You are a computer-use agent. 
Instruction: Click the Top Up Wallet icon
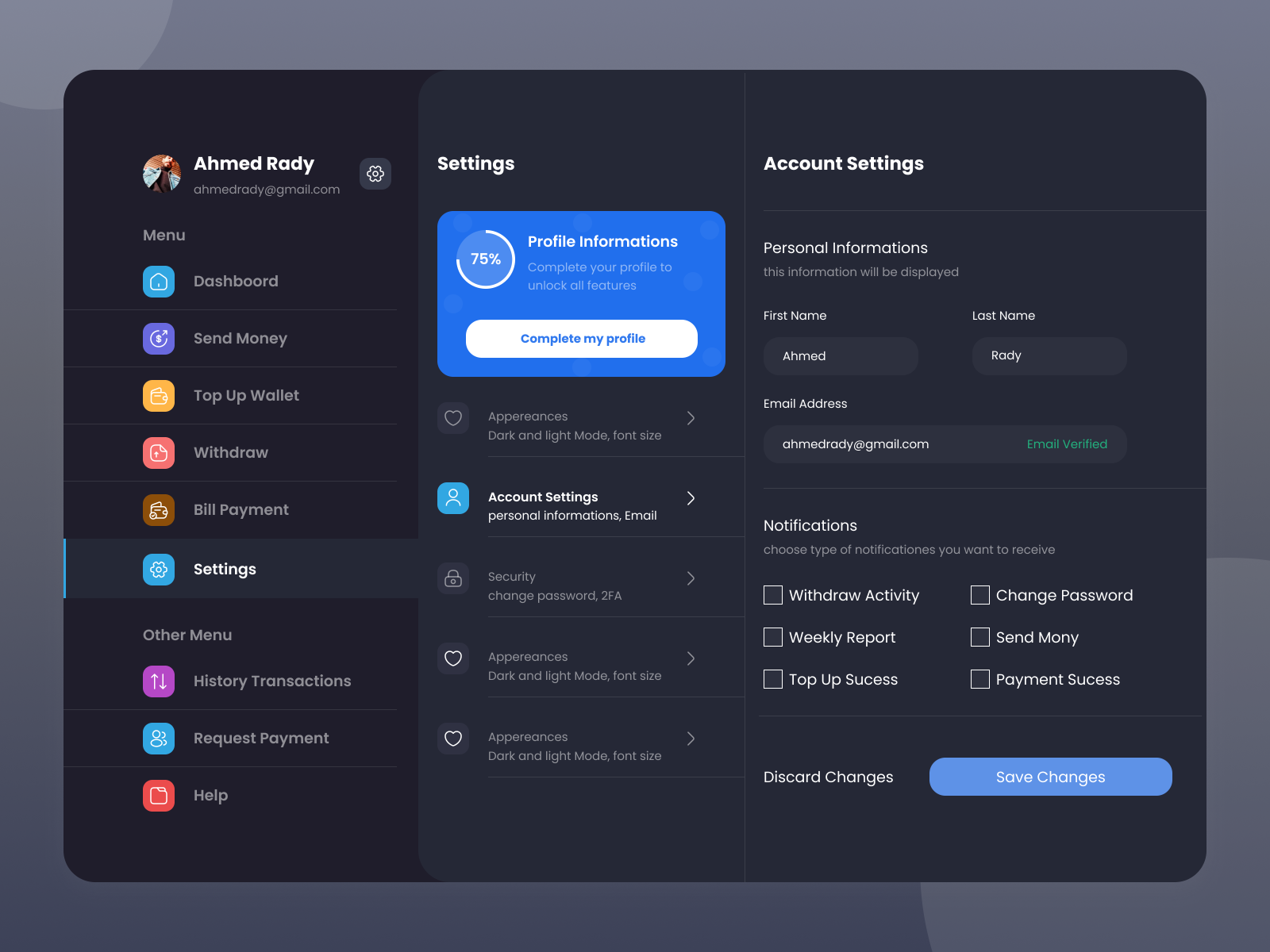[x=159, y=395]
